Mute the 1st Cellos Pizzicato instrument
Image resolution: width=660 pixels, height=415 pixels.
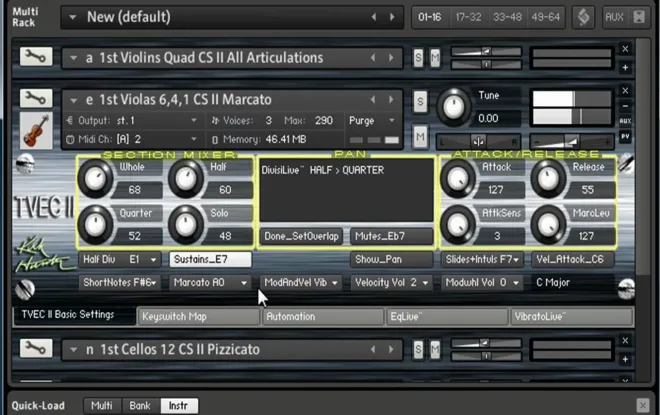pos(435,349)
